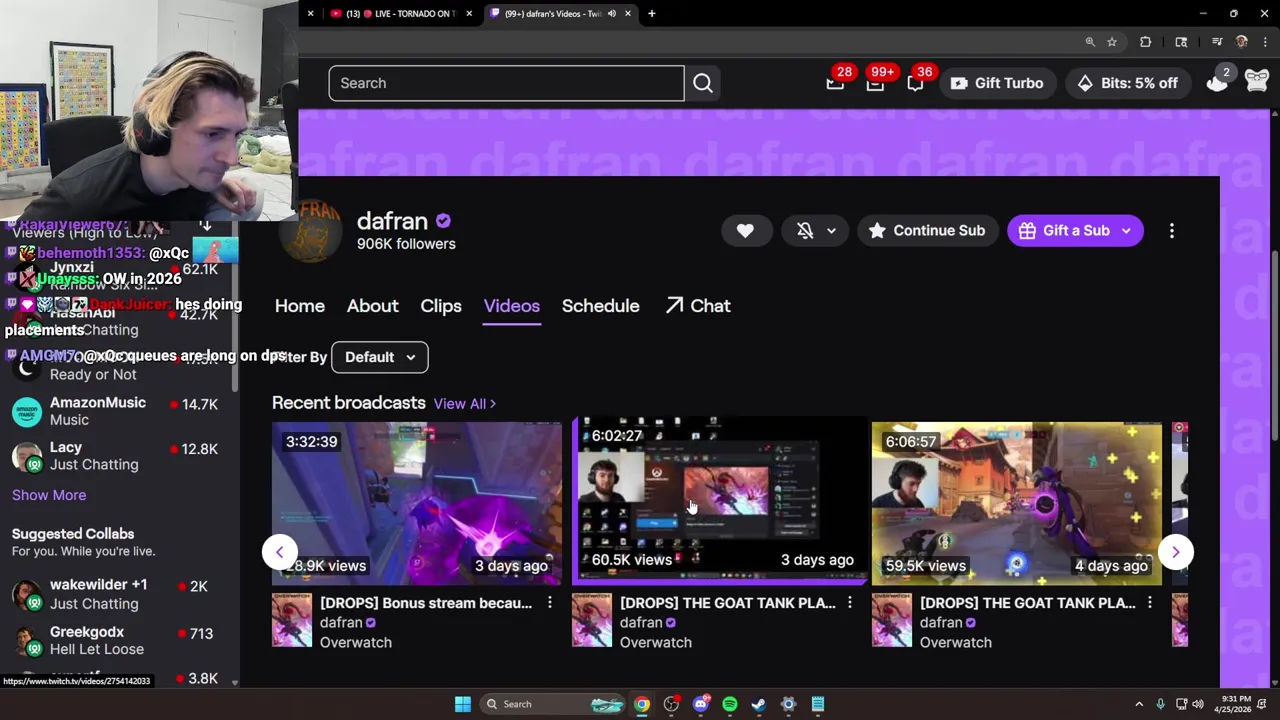Viewport: 1280px width, 720px height.
Task: Select the Videos tab
Action: (512, 306)
